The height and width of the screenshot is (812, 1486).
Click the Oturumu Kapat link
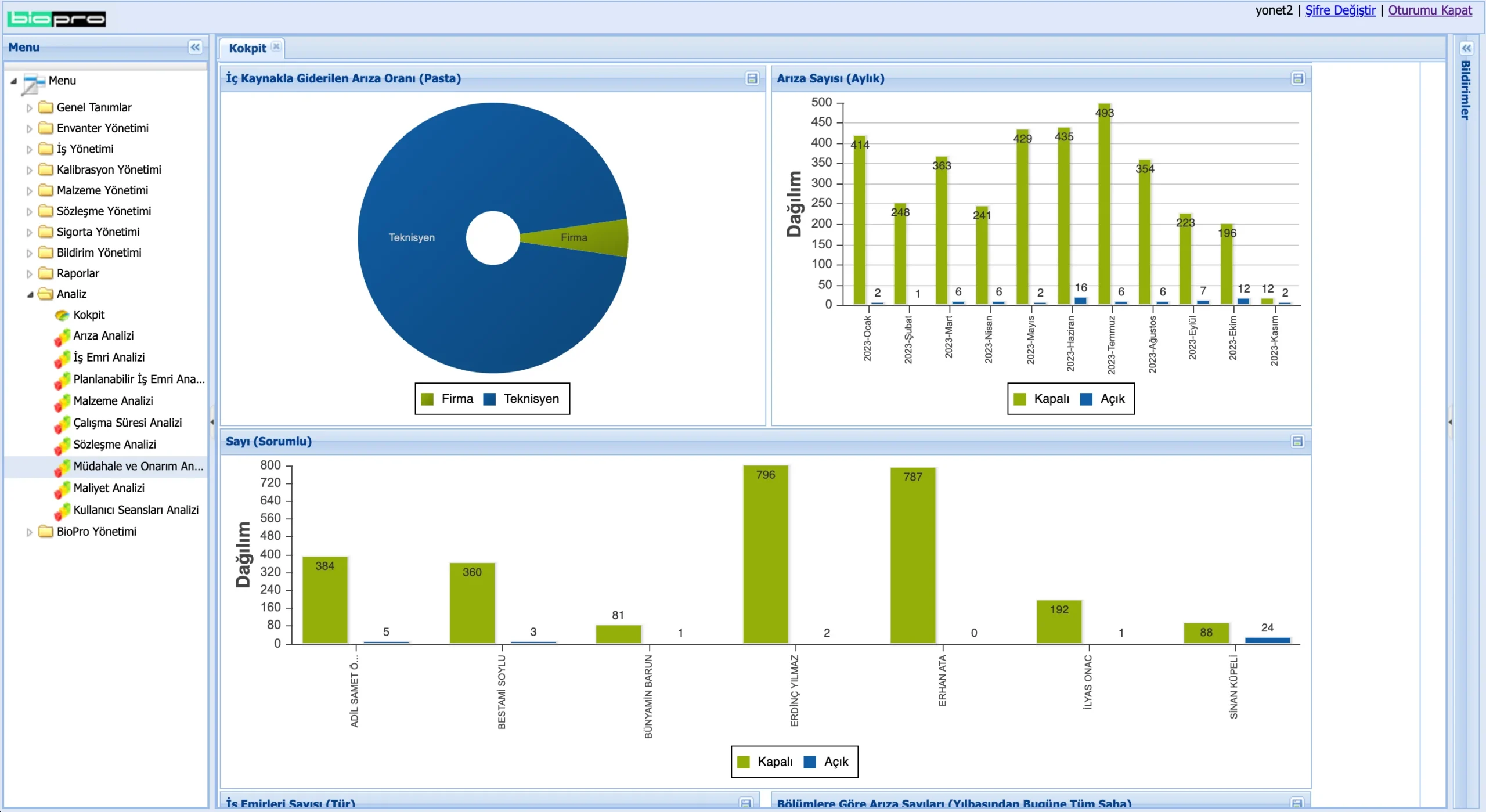1430,10
